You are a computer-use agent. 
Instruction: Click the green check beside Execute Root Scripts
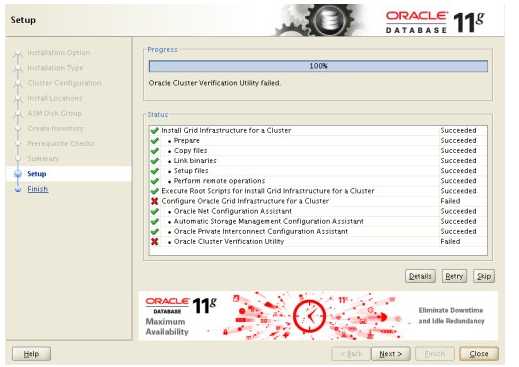(x=154, y=191)
